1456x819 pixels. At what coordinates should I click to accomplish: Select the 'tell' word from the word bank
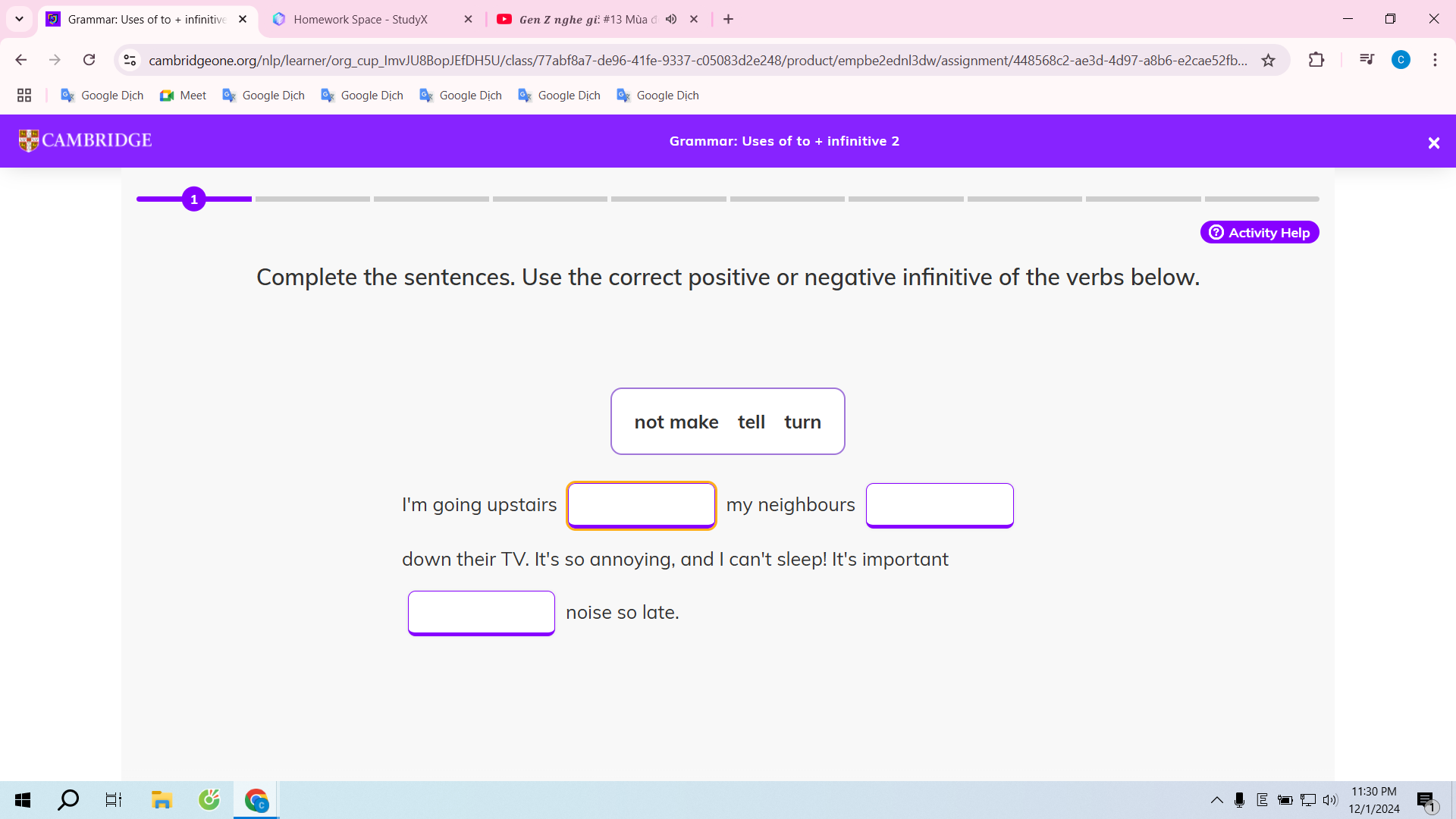(751, 421)
